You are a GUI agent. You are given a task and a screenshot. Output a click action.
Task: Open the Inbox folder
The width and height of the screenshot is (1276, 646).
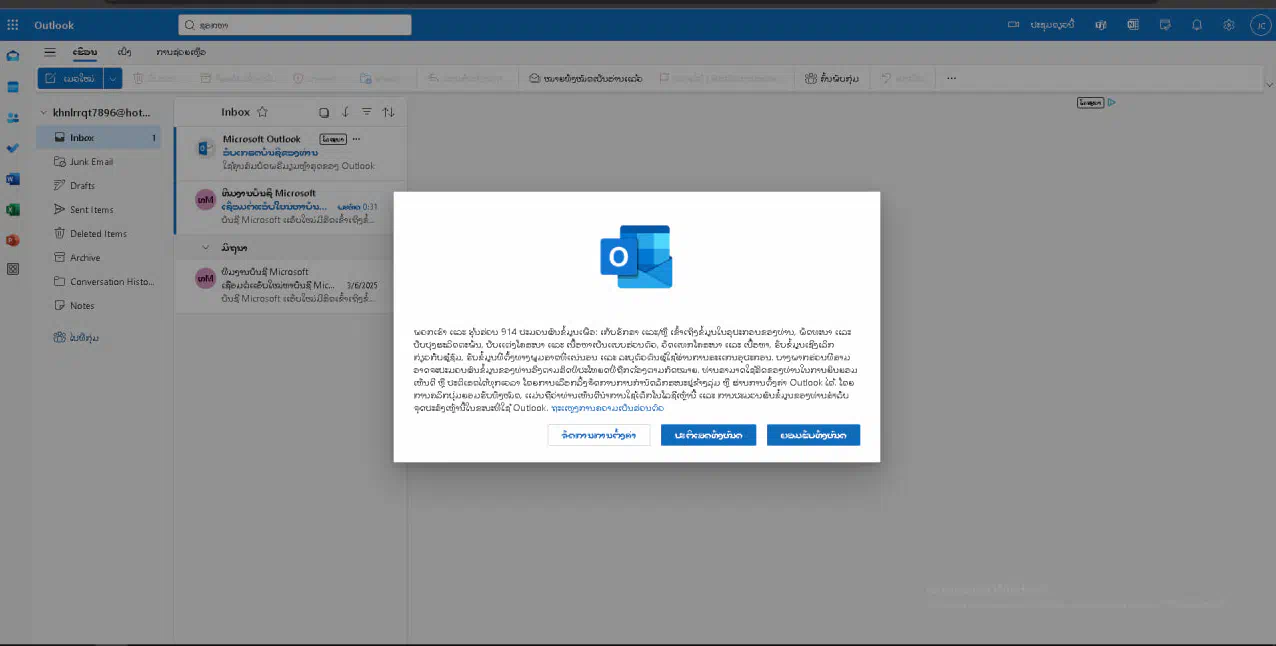coord(98,138)
